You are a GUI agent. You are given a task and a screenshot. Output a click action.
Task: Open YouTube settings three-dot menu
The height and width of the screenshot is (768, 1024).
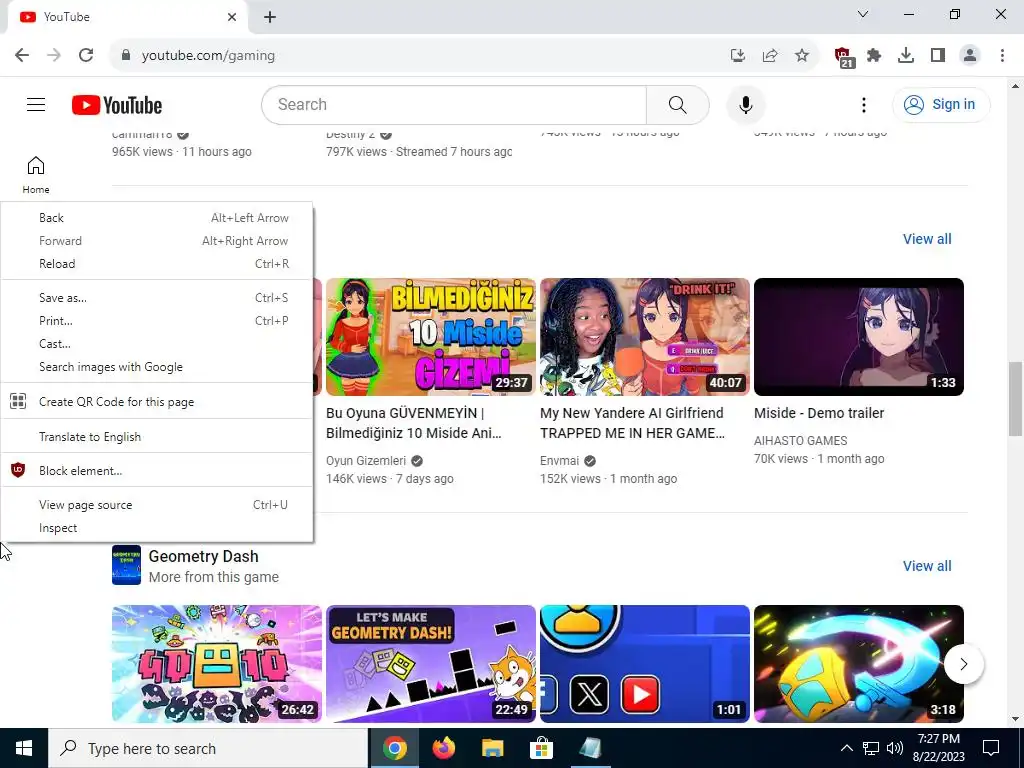click(863, 104)
